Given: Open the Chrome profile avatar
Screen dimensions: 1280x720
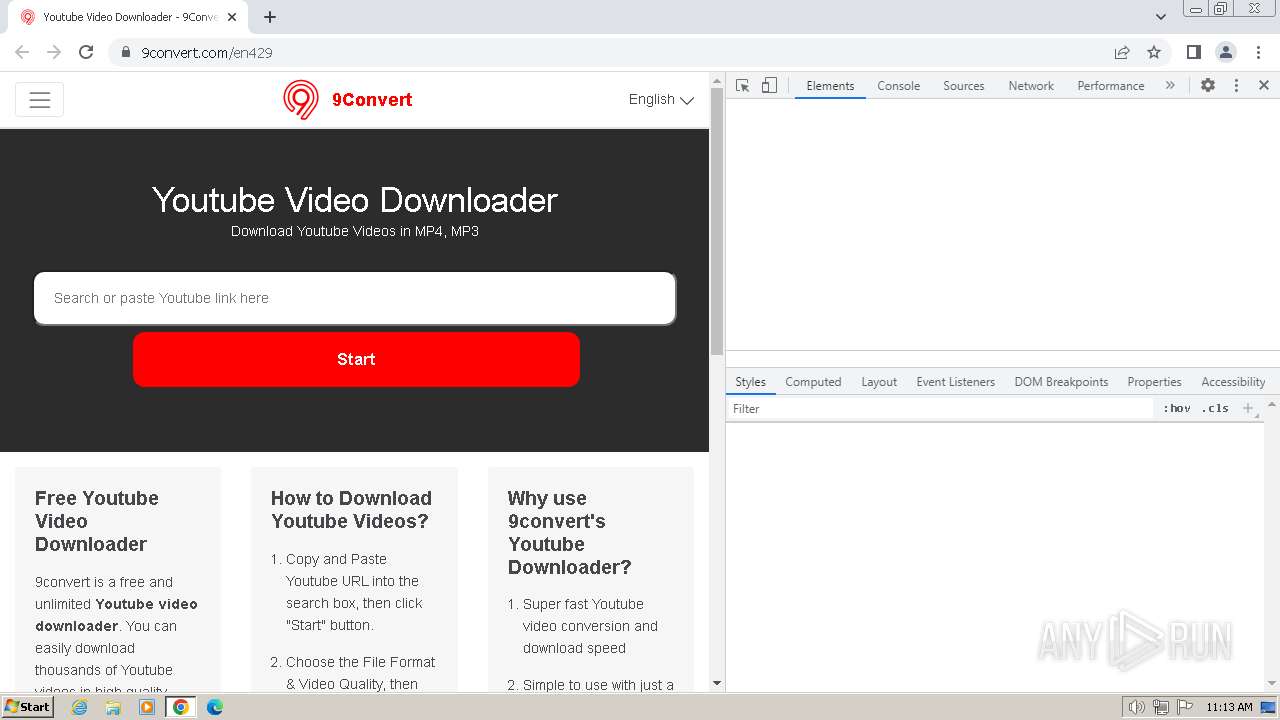Looking at the screenshot, I should 1226,52.
